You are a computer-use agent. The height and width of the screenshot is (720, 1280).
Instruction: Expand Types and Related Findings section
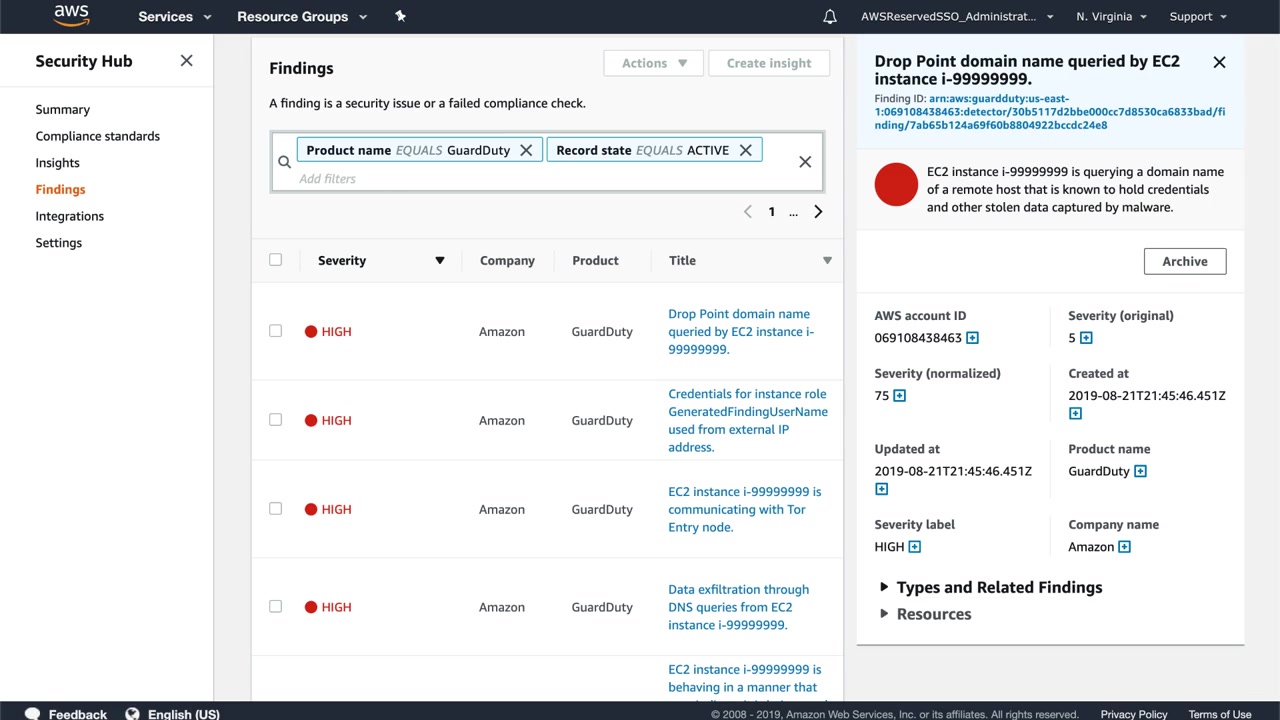pyautogui.click(x=884, y=587)
